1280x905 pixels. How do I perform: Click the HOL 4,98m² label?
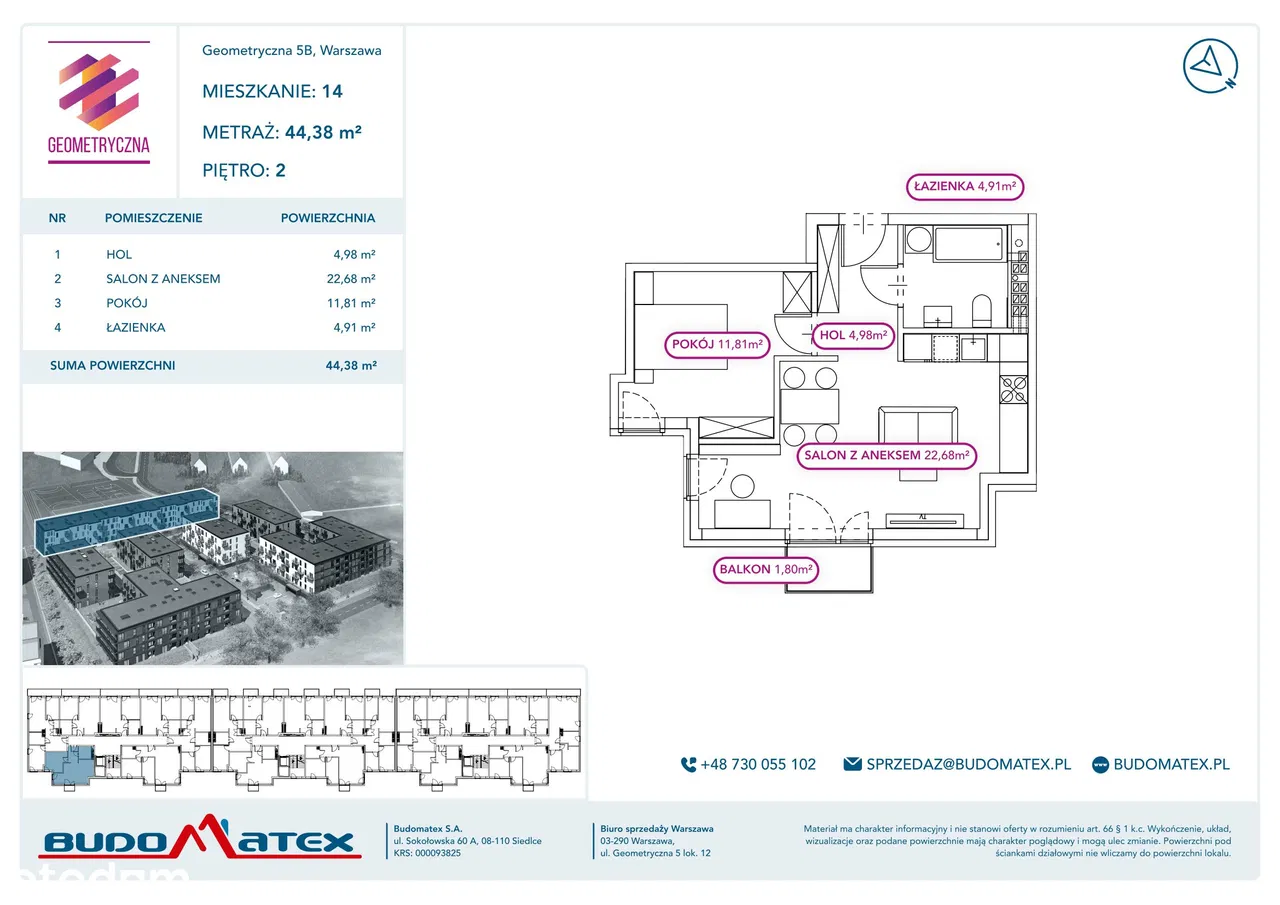click(853, 336)
